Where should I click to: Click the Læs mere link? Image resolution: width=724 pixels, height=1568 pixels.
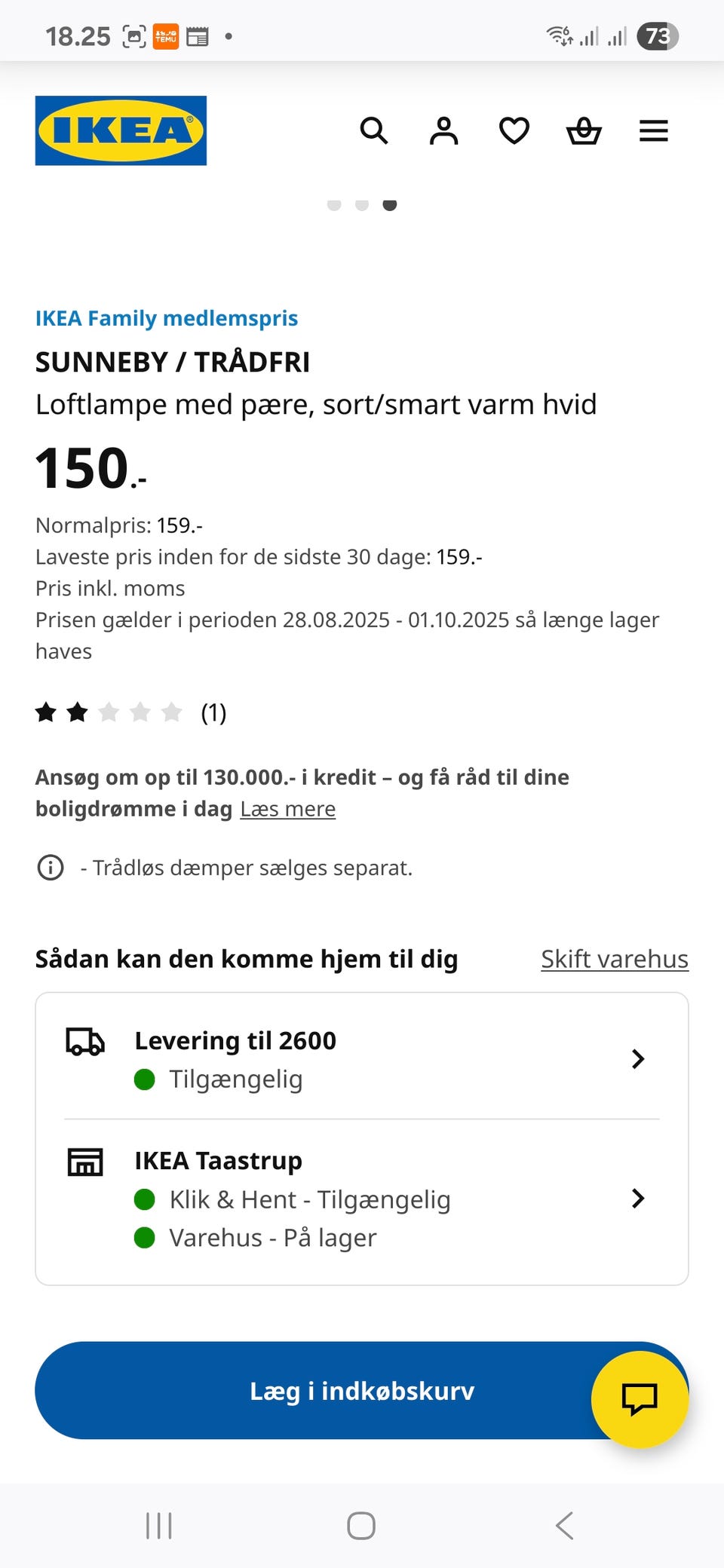point(287,809)
